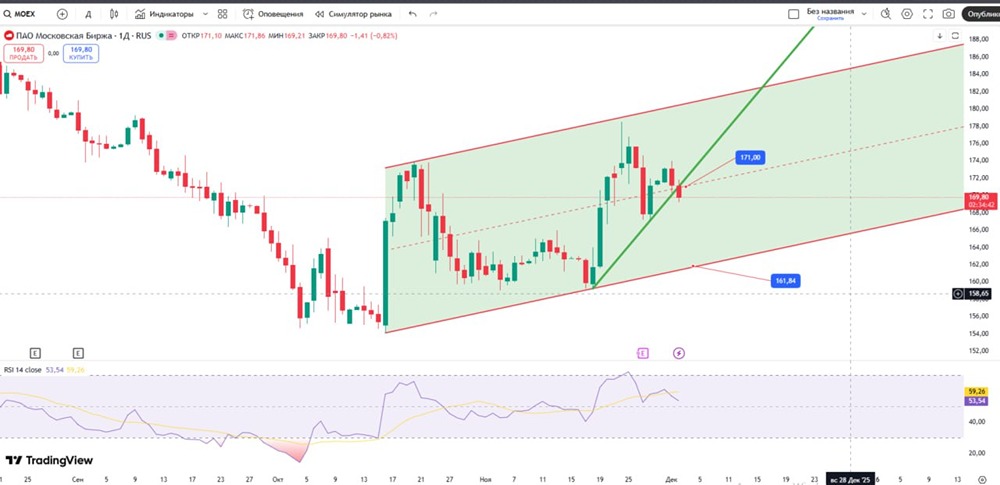Open the Д timeframe interval selector
1000x485 pixels.
pyautogui.click(x=88, y=13)
